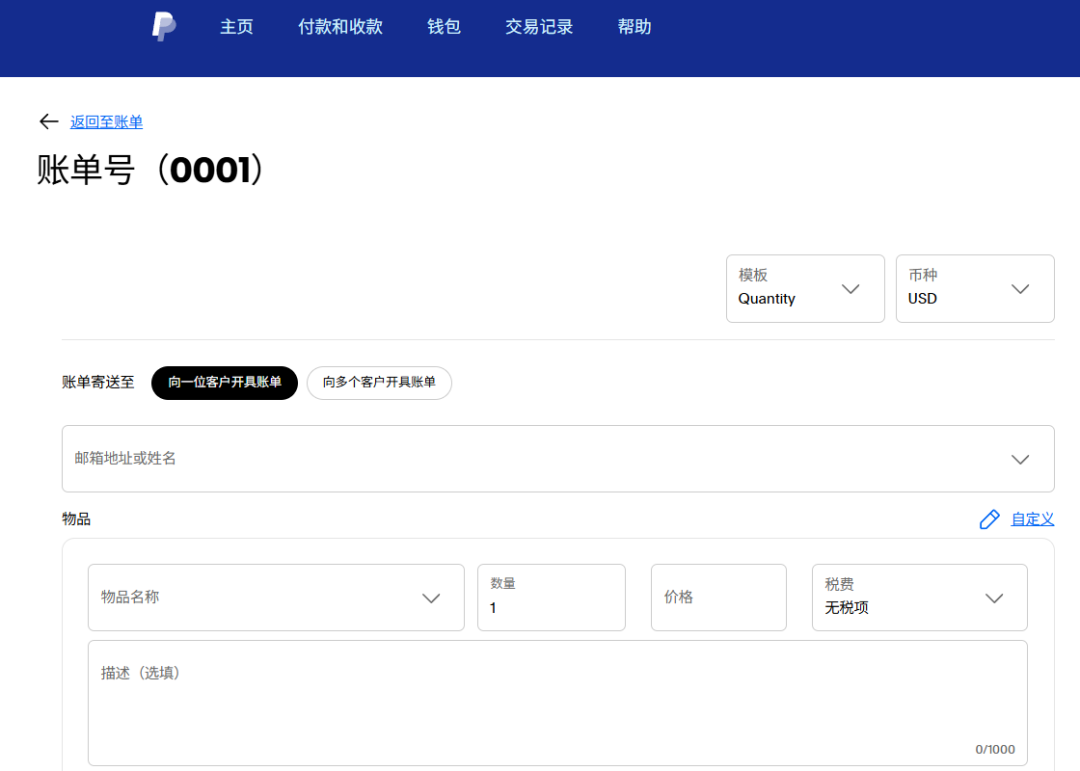The width and height of the screenshot is (1080, 771).
Task: Open the Quantity template dropdown
Action: coord(805,288)
